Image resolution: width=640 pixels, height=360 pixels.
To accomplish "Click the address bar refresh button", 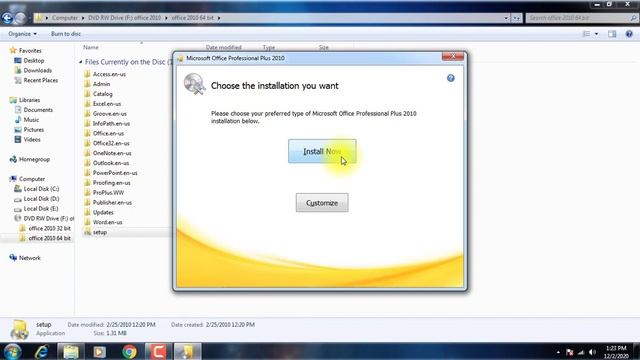I will pos(517,18).
